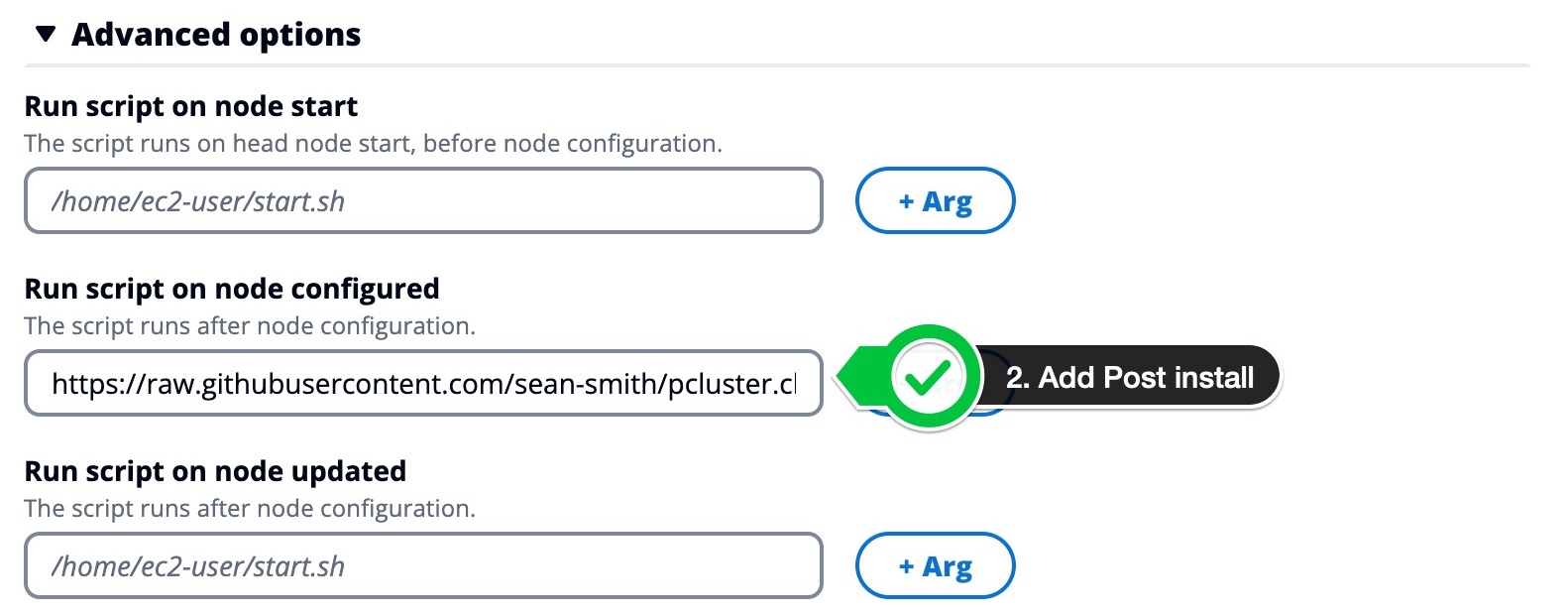Click description under node updated heading
The image size is (1568, 615).
[250, 509]
